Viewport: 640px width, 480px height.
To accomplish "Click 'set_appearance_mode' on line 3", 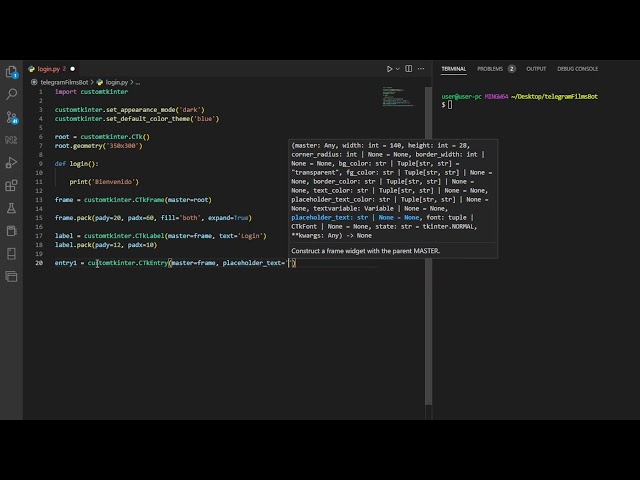I will pos(141,110).
